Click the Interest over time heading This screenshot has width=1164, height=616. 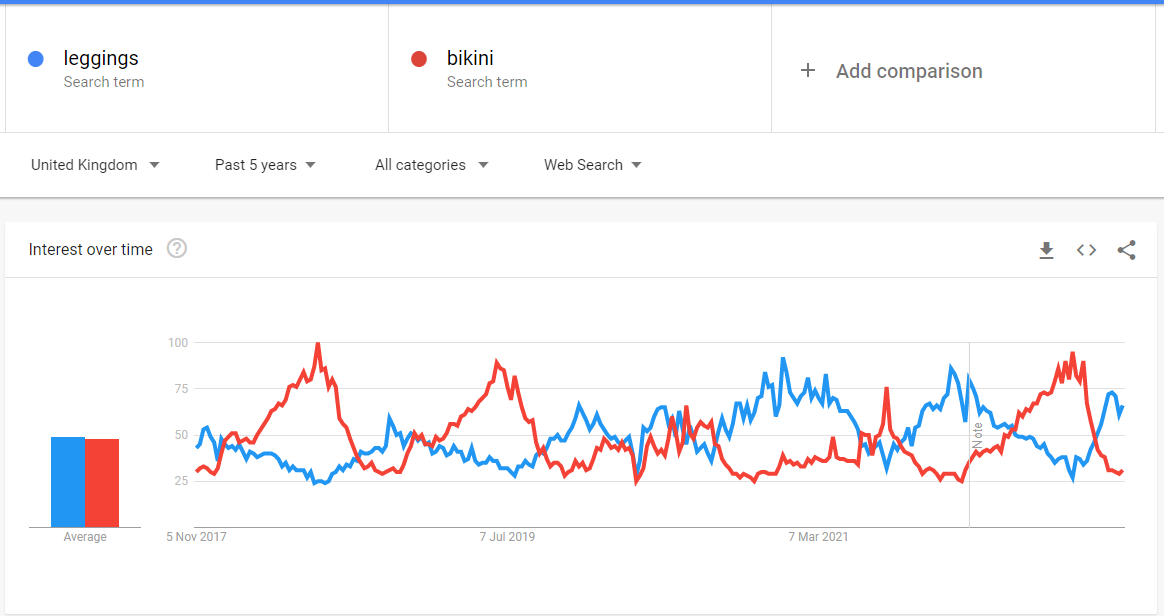[x=91, y=249]
